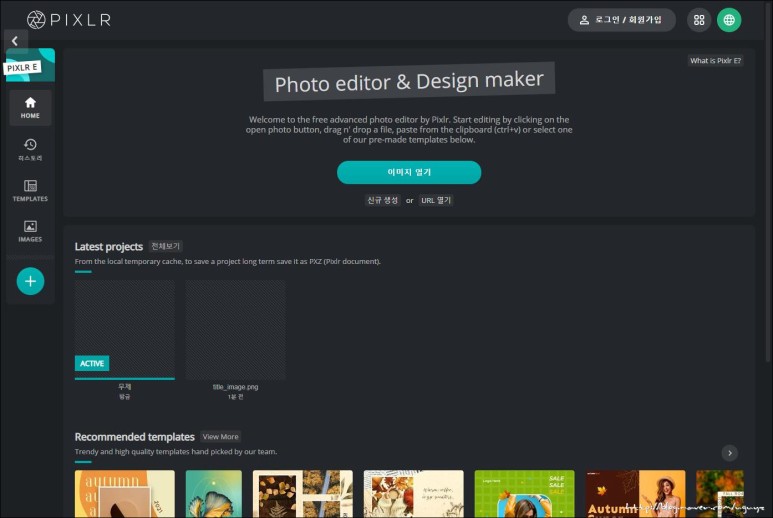Open the History sidebar item
Viewport: 773px width, 518px height.
(x=30, y=149)
